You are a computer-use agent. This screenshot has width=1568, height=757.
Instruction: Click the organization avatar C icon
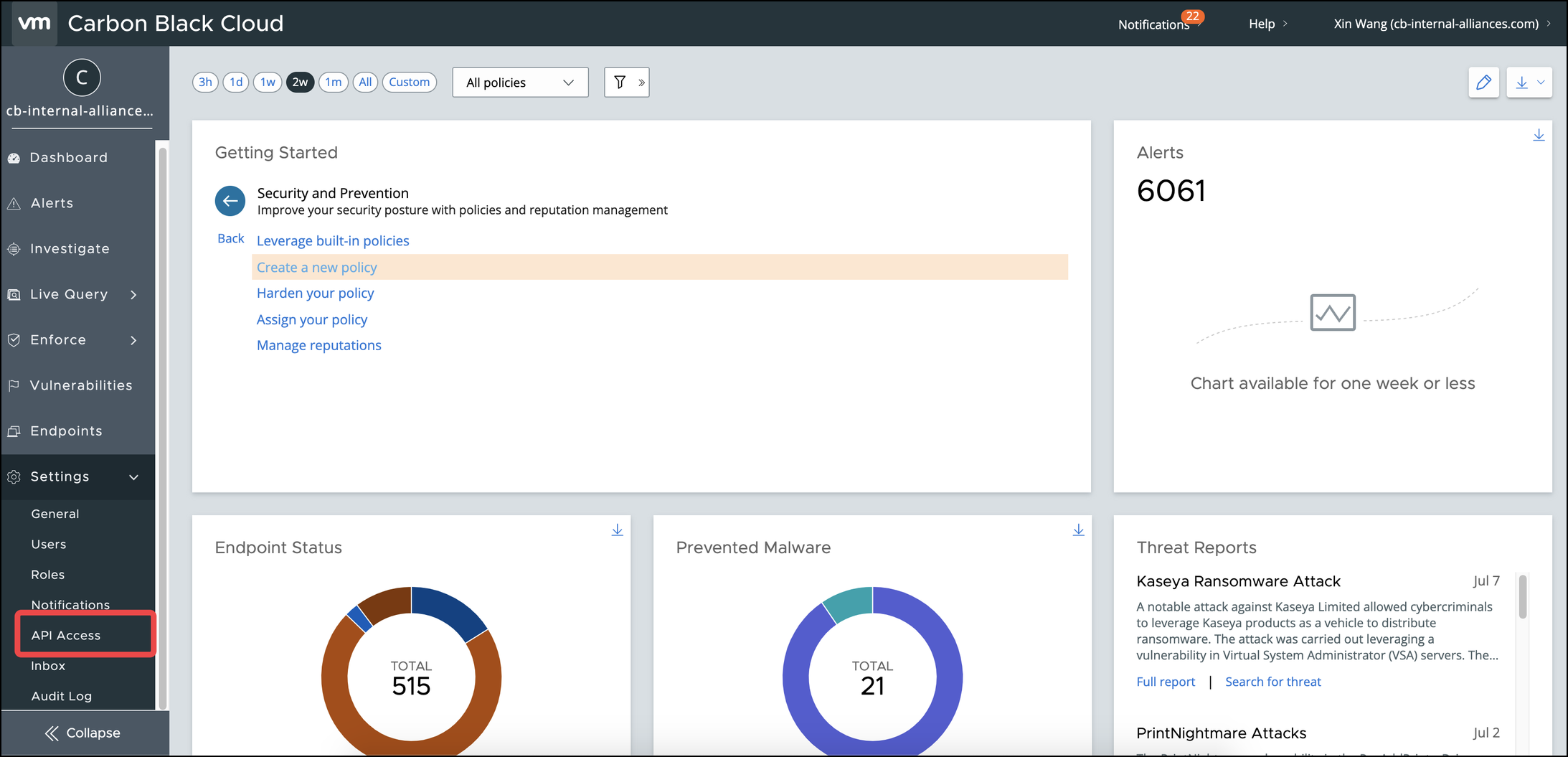click(x=82, y=77)
